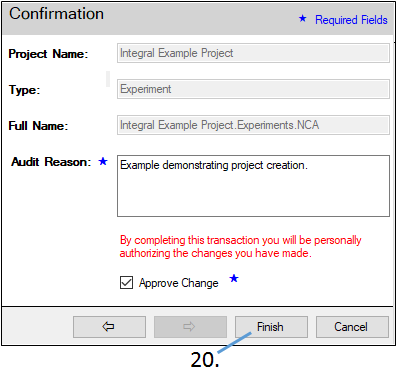Click the Full Name field with Experiments.NCA
Image resolution: width=397 pixels, height=377 pixels.
pos(253,125)
